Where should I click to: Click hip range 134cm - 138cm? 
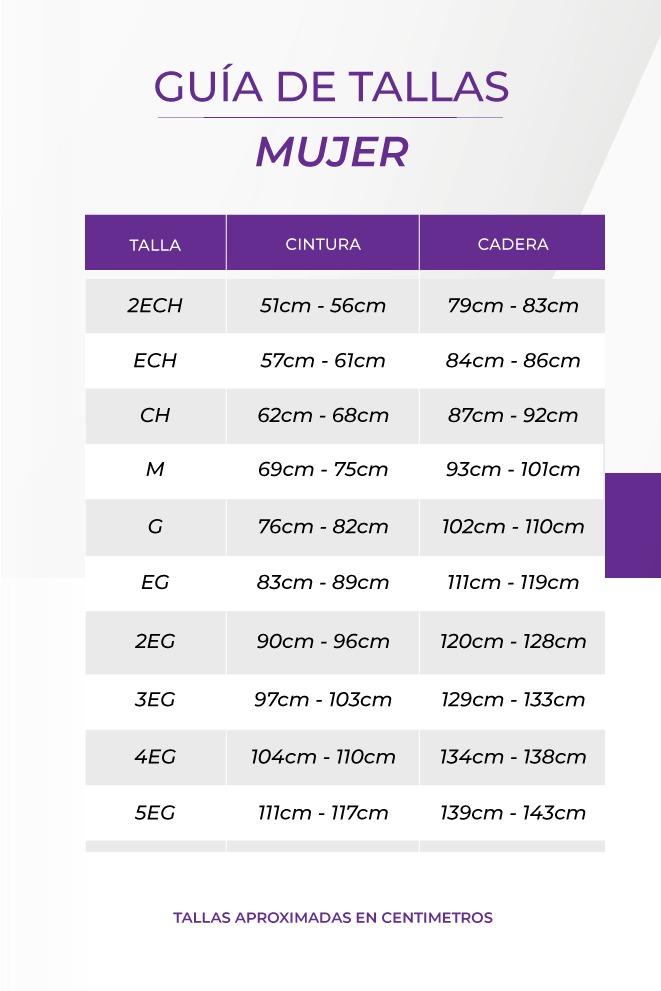click(513, 757)
